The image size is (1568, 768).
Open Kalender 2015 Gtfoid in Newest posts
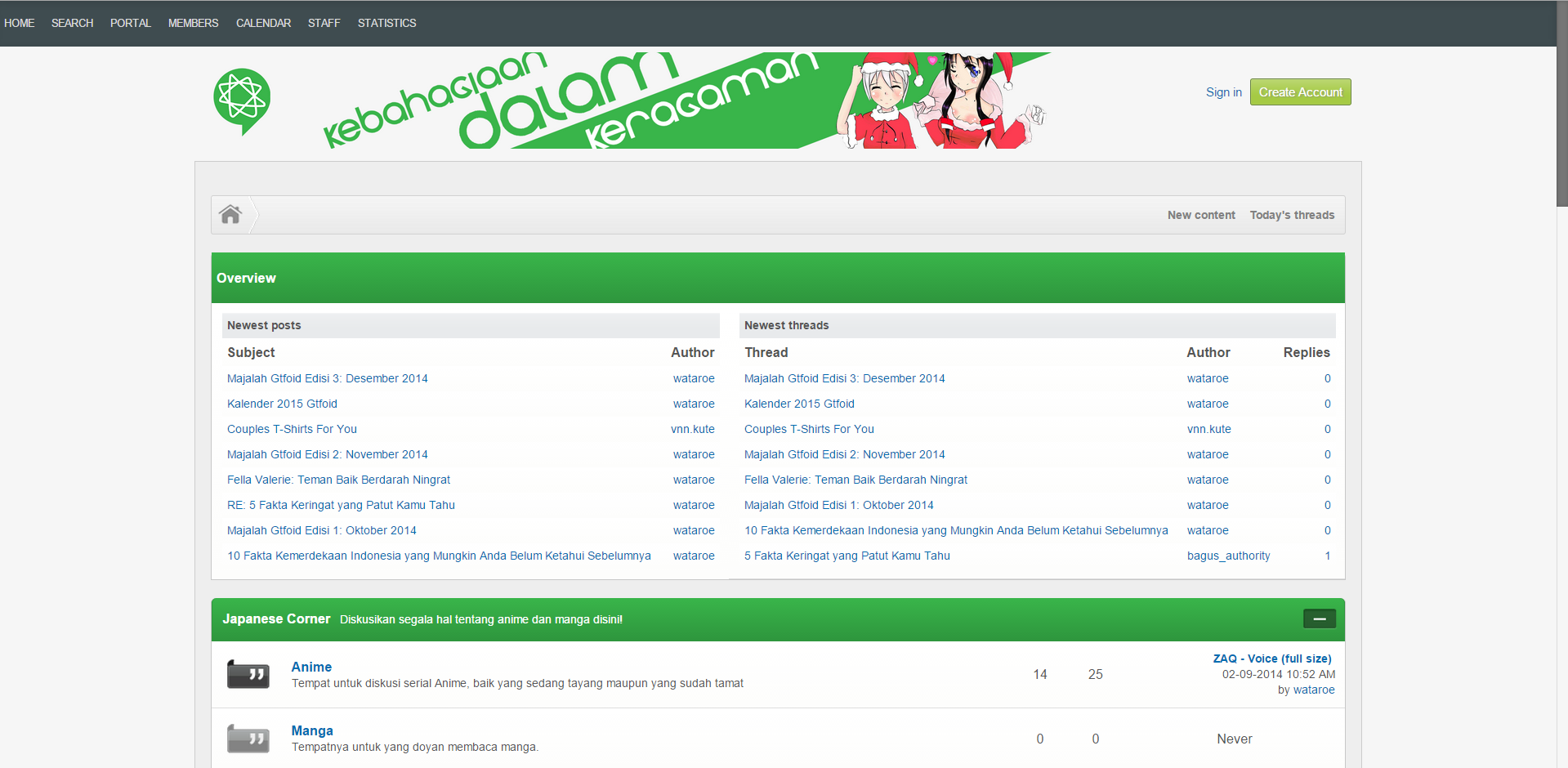point(282,404)
